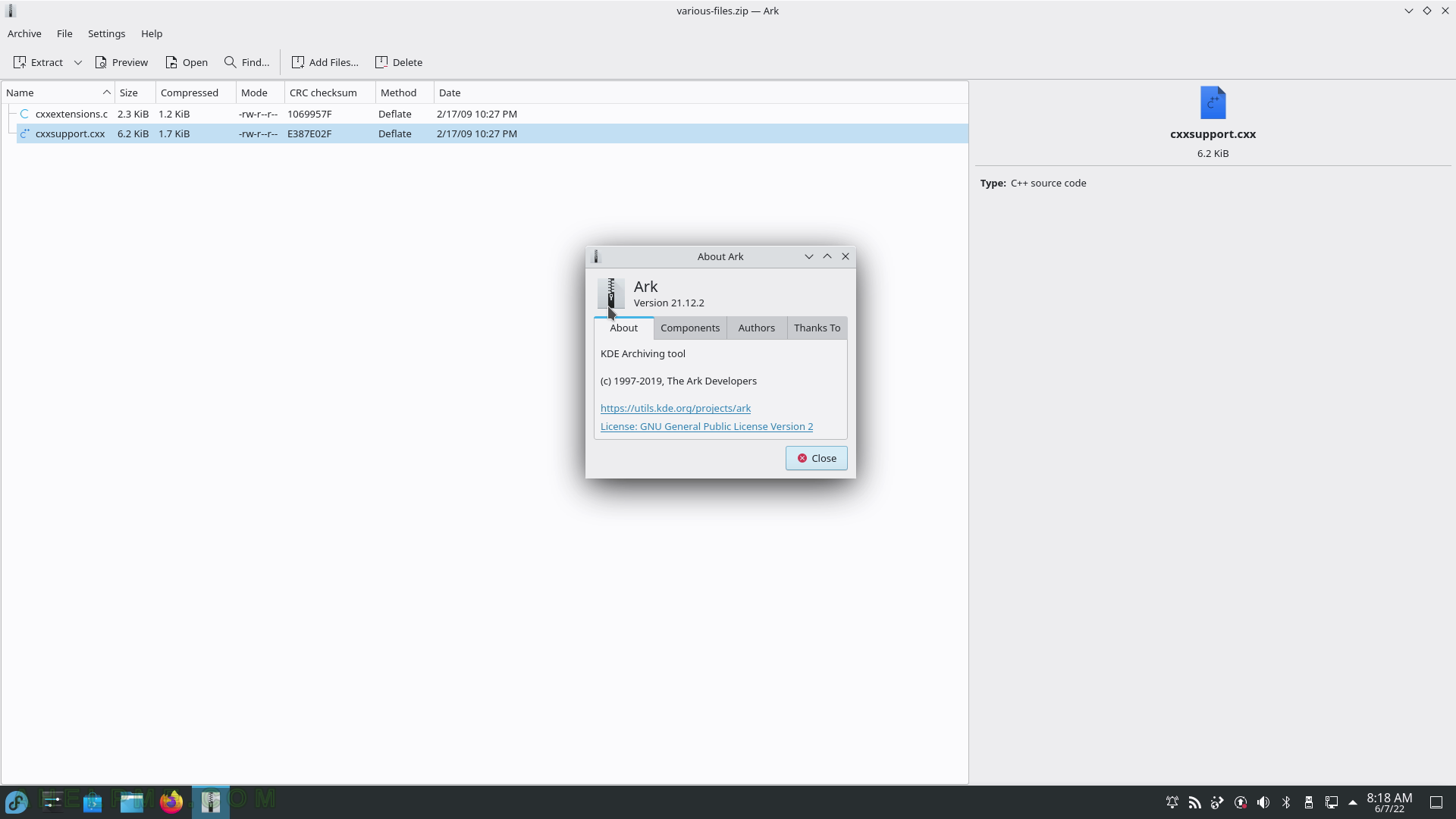Click the Ark zipper logo in dialog
The width and height of the screenshot is (1456, 819).
click(611, 293)
